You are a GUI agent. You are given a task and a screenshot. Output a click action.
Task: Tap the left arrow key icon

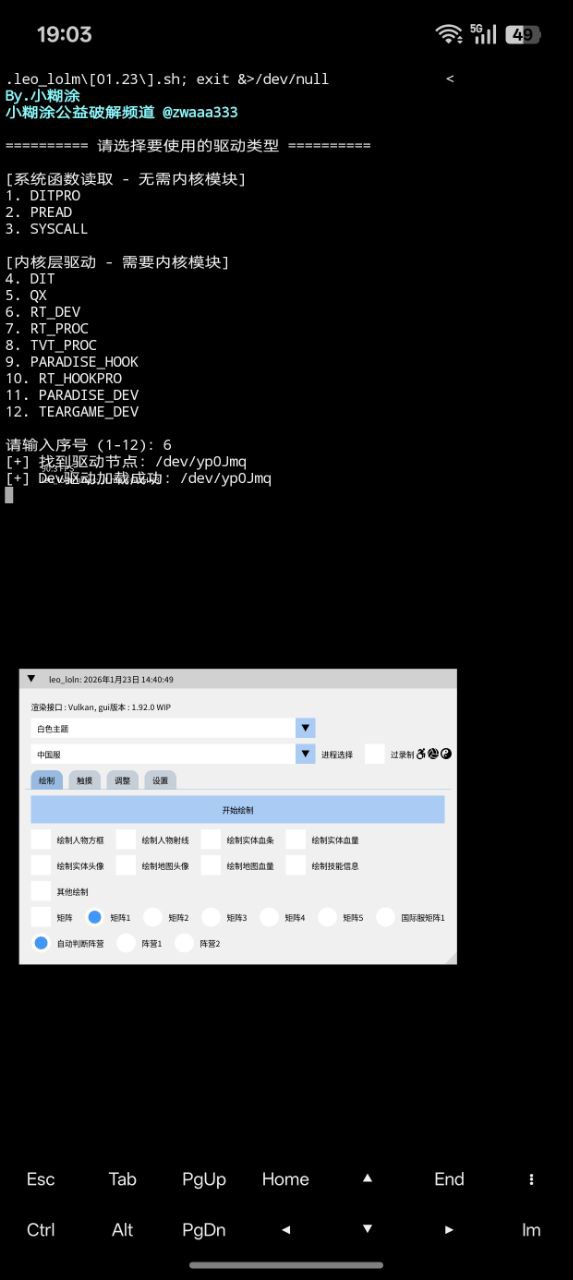coord(286,1230)
